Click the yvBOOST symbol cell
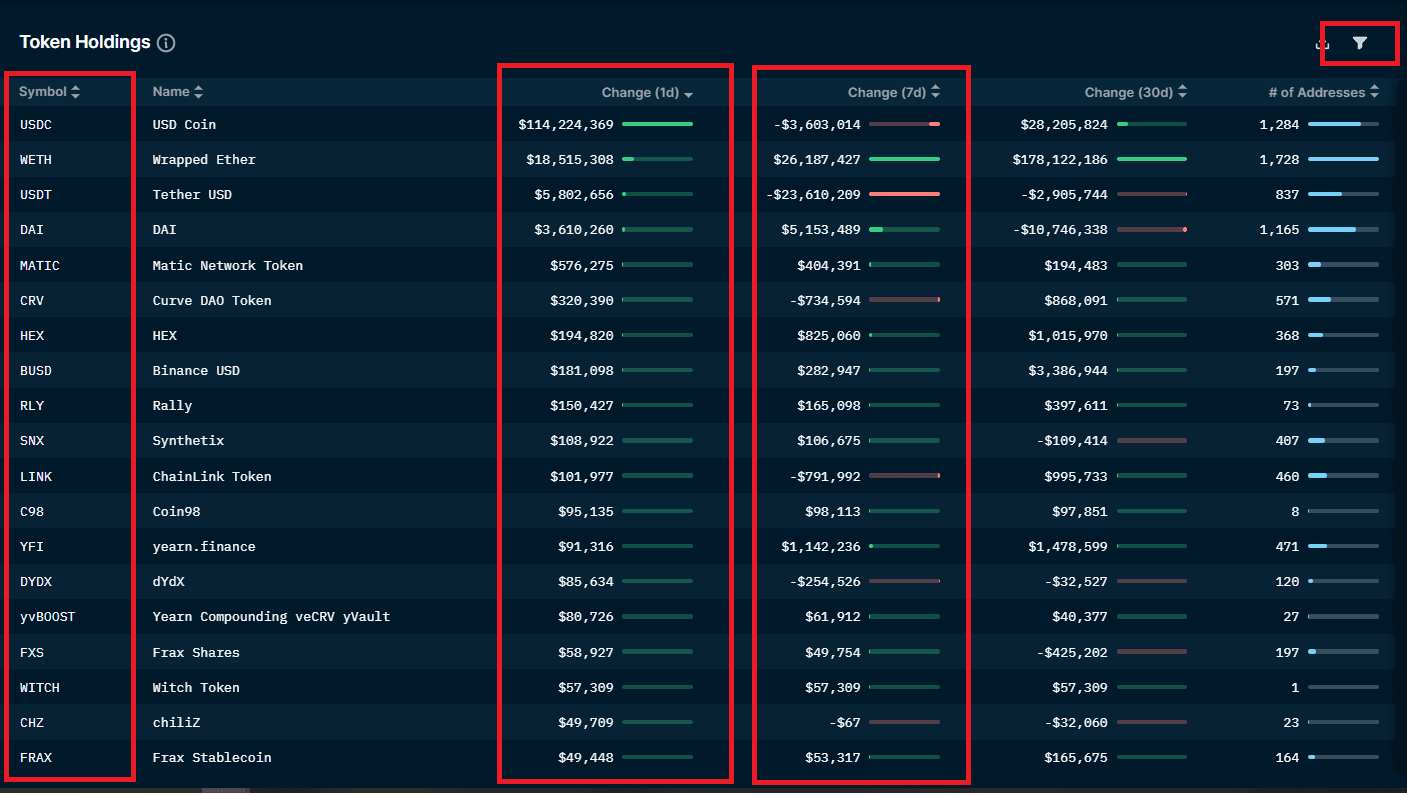Viewport: 1407px width, 796px height. pyautogui.click(x=48, y=617)
